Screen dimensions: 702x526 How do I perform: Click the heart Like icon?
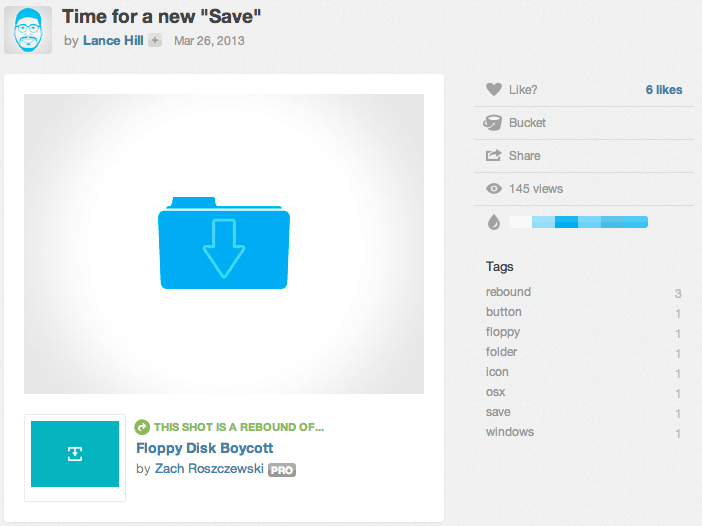493,90
